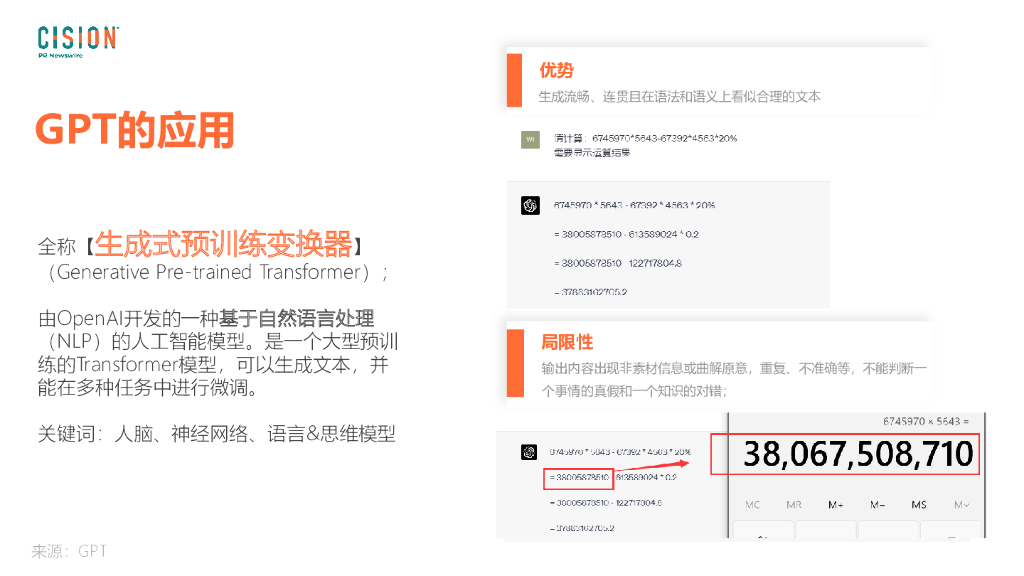Screen dimensions: 1024x576
Task: Click the line 由OpenAI开发的一种基于自然语言处理
Action: click(x=206, y=319)
